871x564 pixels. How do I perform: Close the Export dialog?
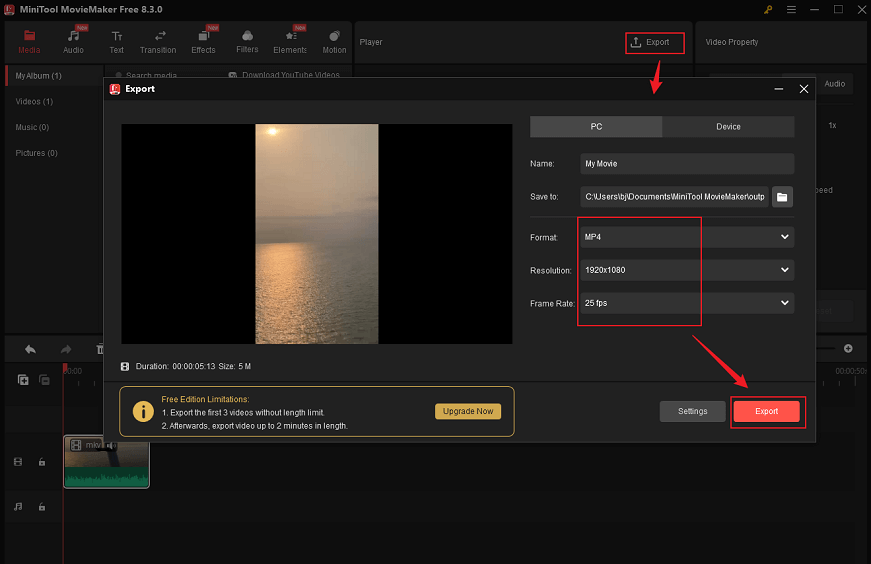[804, 89]
